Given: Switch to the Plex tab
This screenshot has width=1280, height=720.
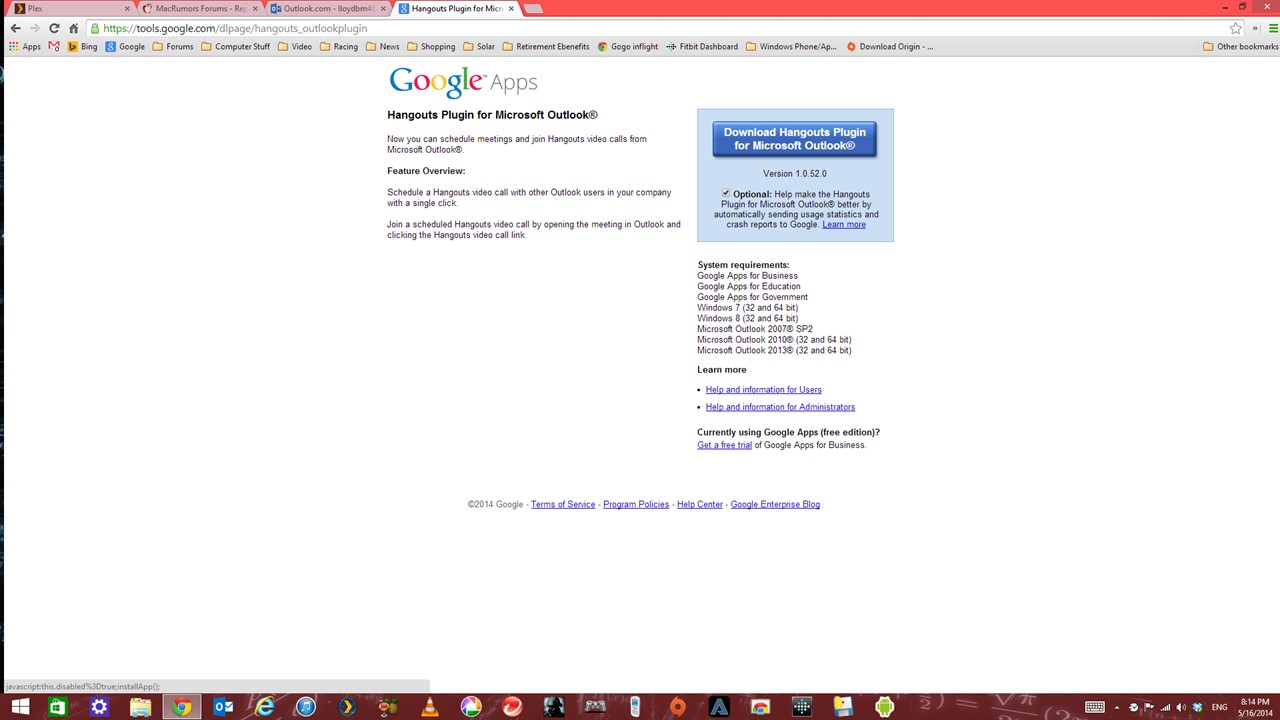Looking at the screenshot, I should [x=70, y=8].
